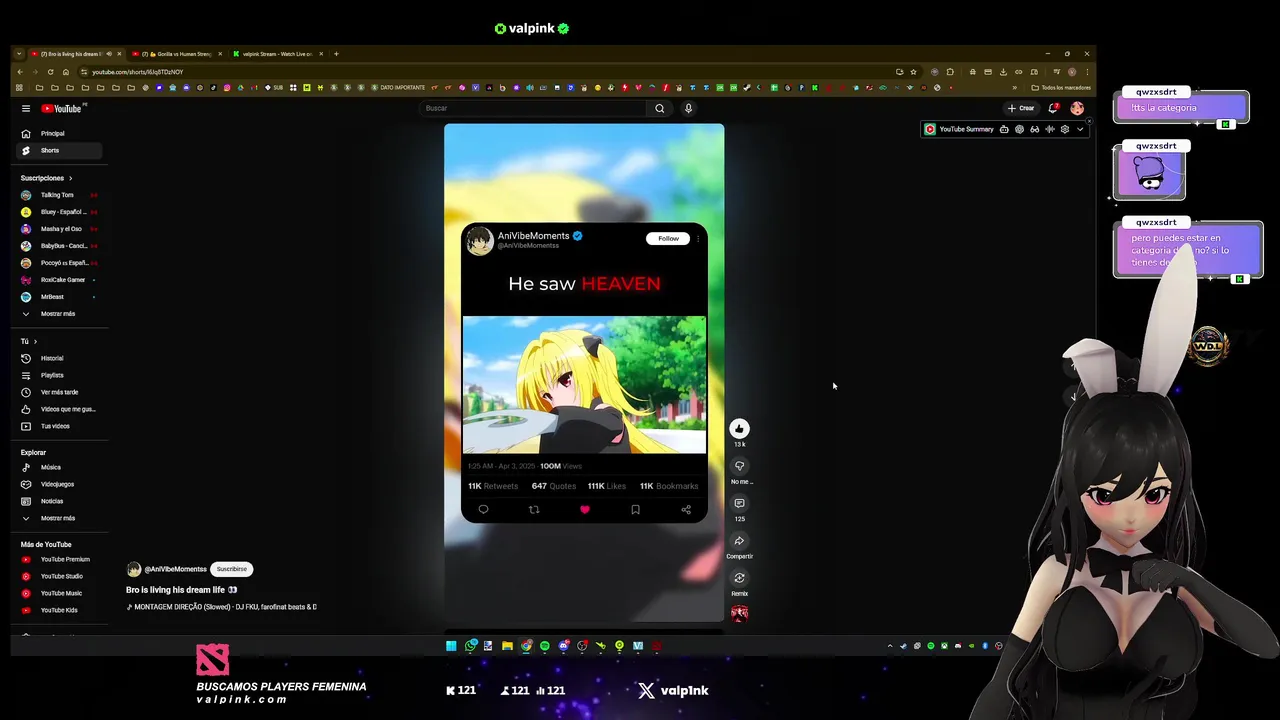Mute the playing tab's audio icon

[109, 54]
